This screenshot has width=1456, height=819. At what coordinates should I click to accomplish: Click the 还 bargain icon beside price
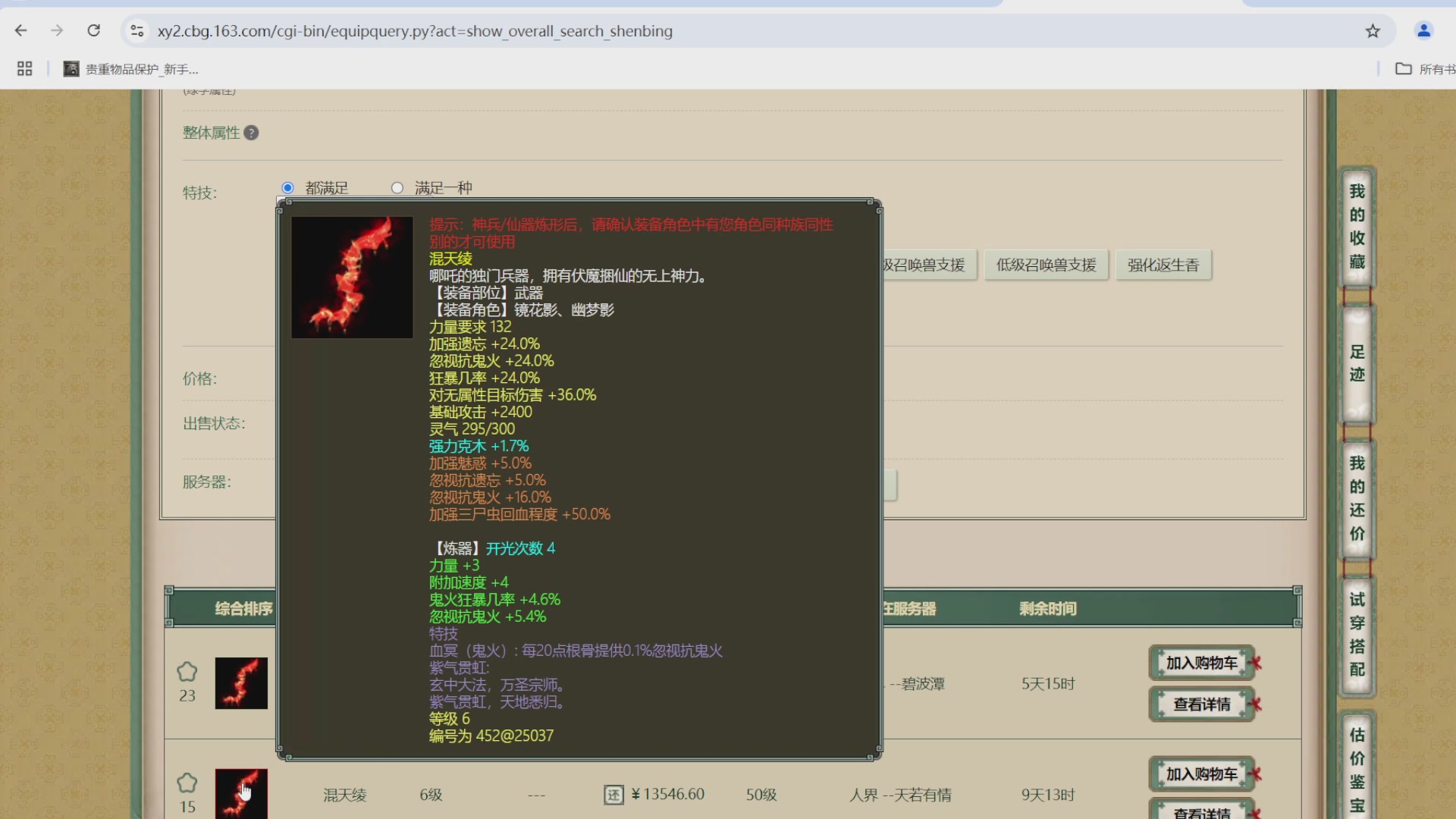[613, 795]
